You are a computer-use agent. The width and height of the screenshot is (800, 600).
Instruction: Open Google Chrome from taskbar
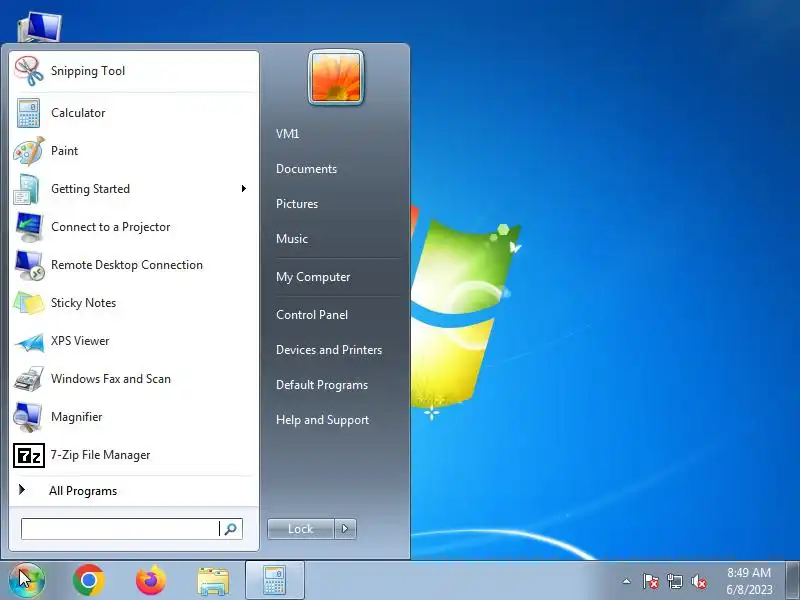point(89,581)
